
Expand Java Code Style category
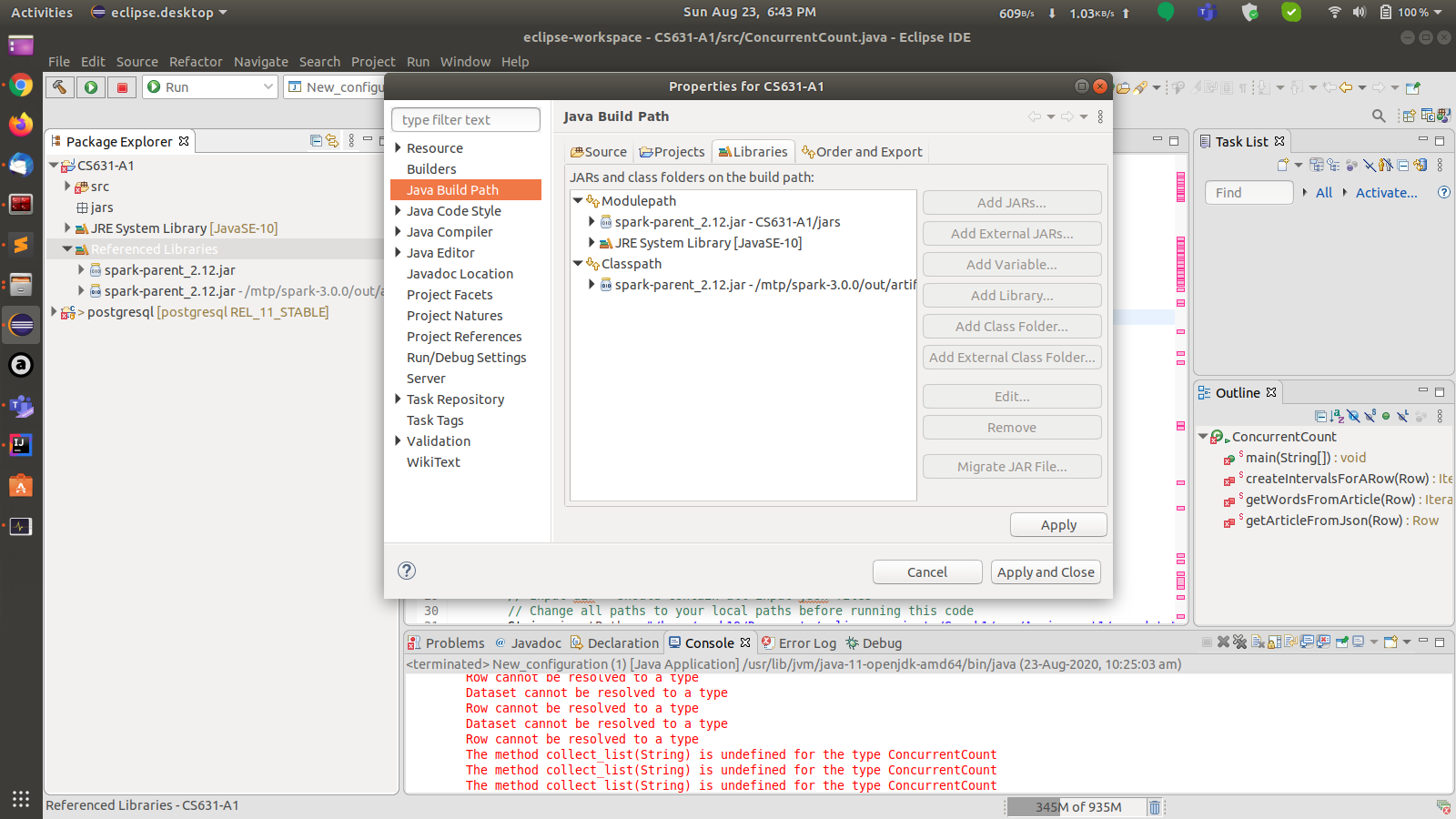coord(398,210)
